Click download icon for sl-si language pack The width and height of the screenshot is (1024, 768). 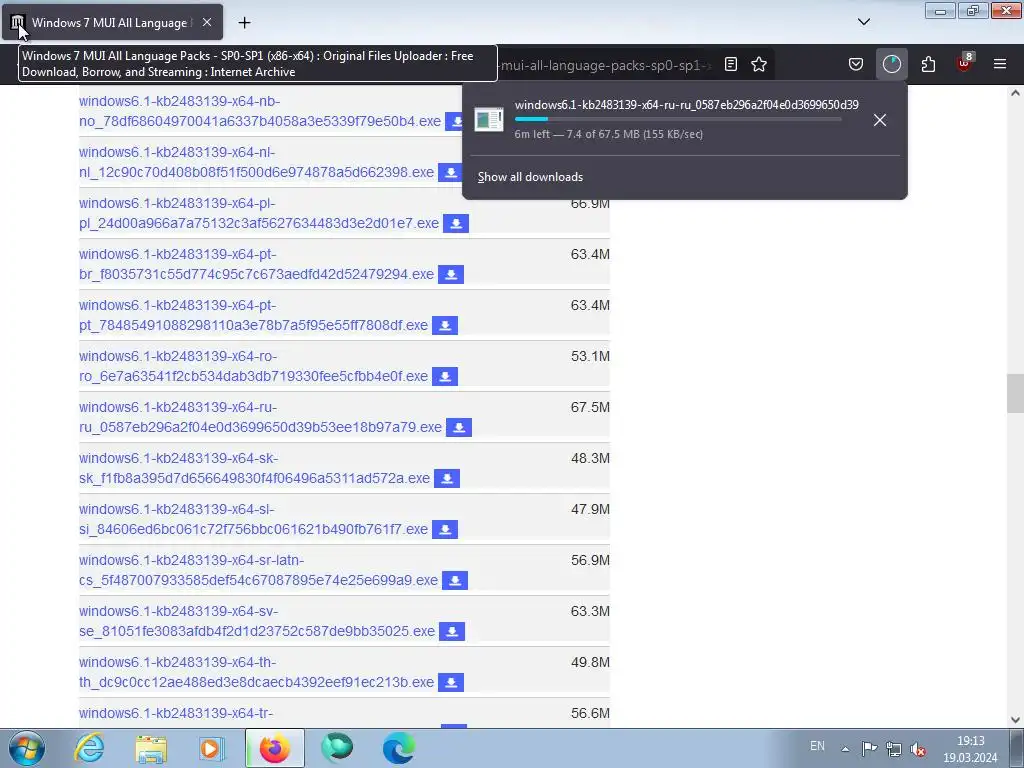(x=445, y=529)
